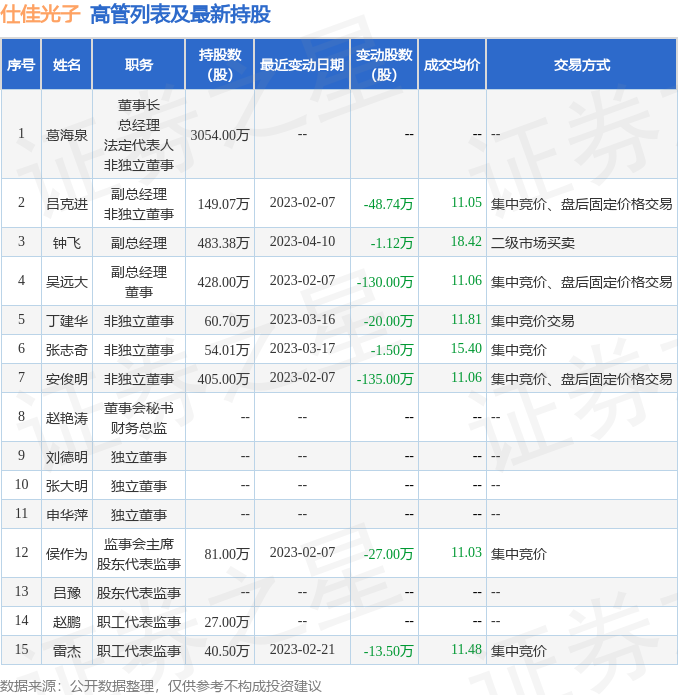Image resolution: width=678 pixels, height=695 pixels.
Task: Select the 职务 column header
Action: click(139, 65)
